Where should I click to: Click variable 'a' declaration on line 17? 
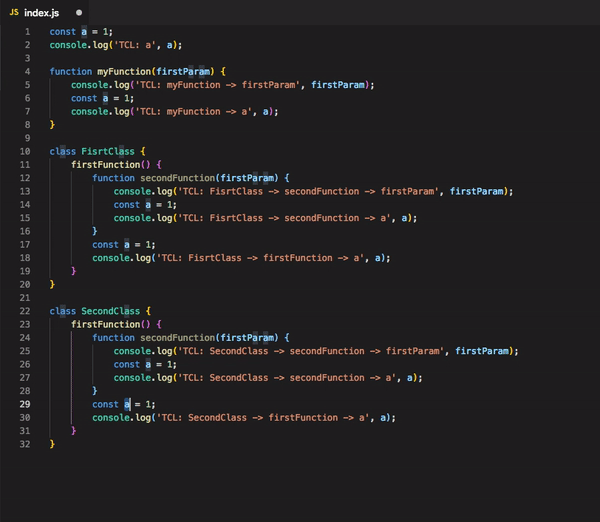tap(127, 245)
